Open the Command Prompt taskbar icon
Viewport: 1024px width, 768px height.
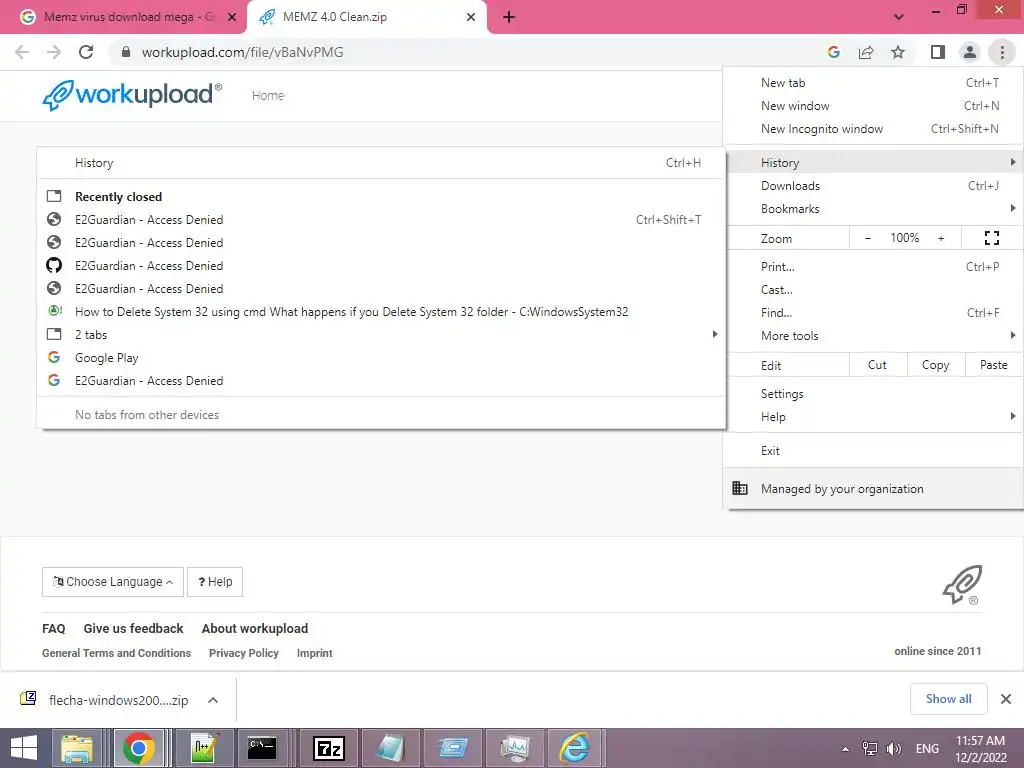[262, 748]
